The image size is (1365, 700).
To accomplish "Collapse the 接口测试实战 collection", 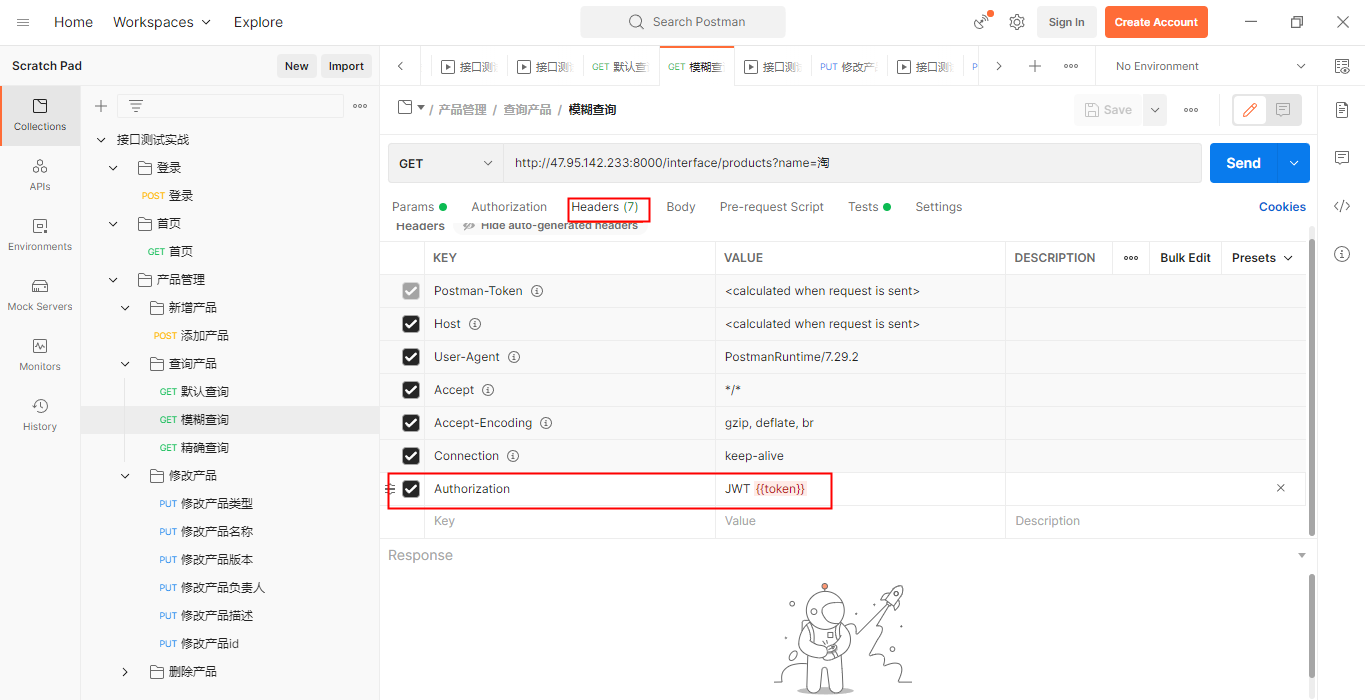I will pos(101,140).
